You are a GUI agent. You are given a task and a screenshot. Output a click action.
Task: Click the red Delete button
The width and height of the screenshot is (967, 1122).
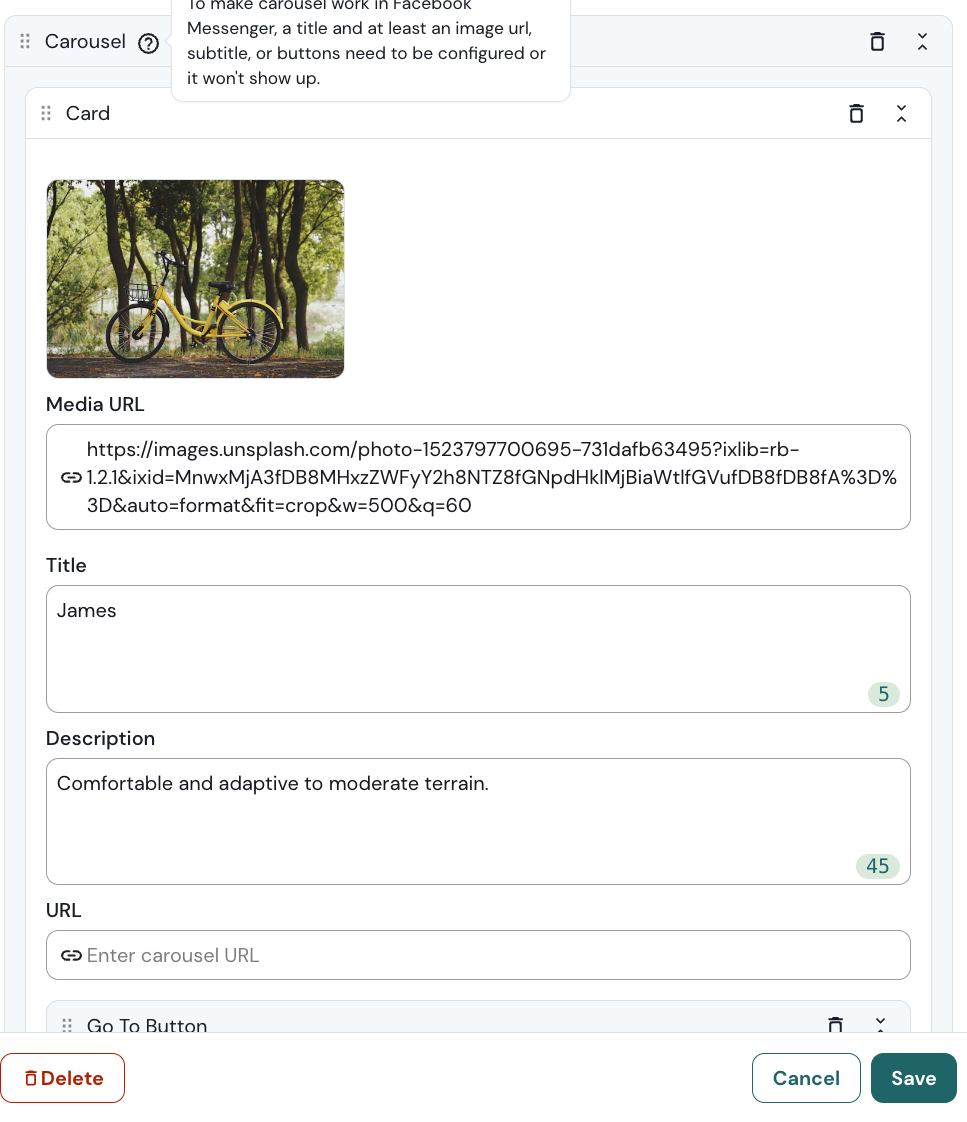click(63, 1078)
